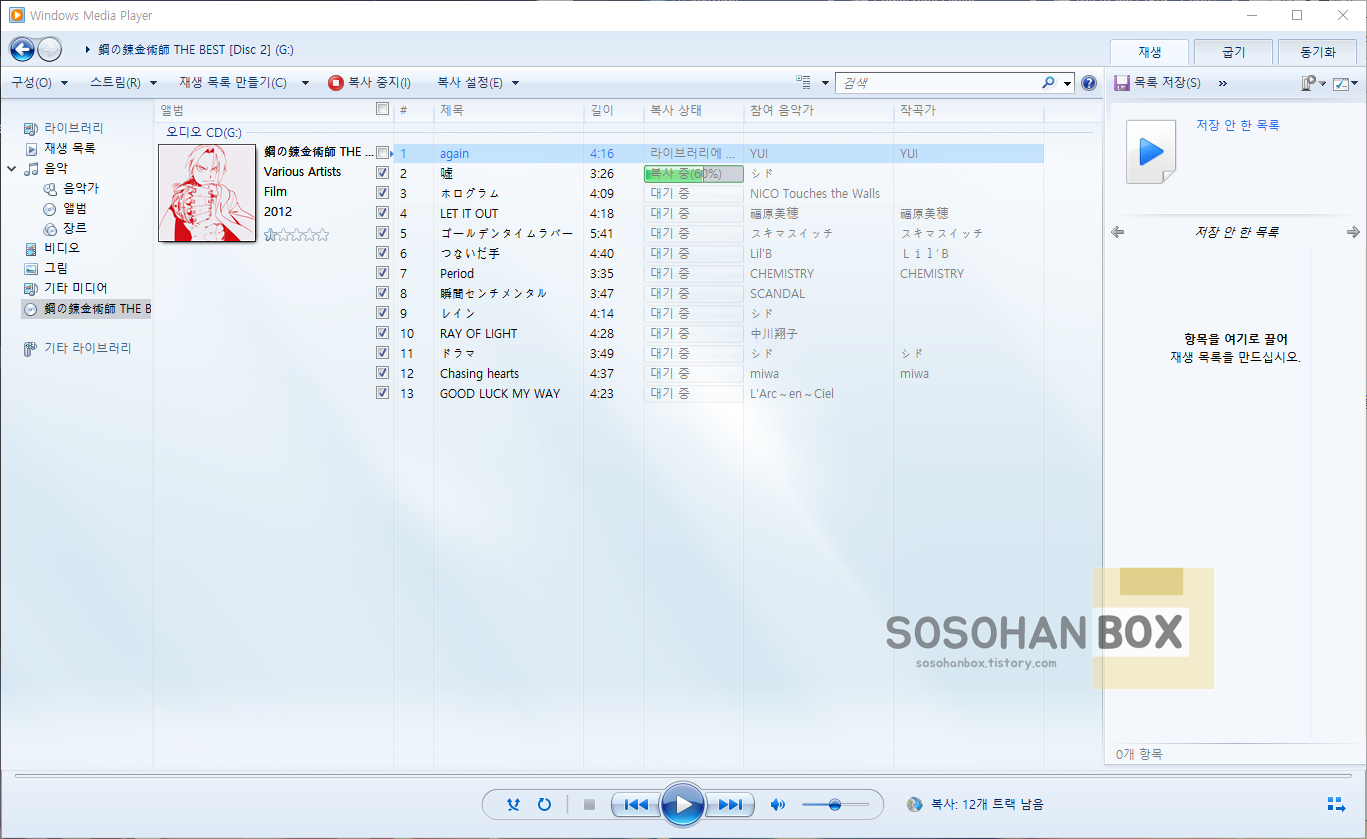
Task: Toggle repeat playback
Action: [x=544, y=804]
